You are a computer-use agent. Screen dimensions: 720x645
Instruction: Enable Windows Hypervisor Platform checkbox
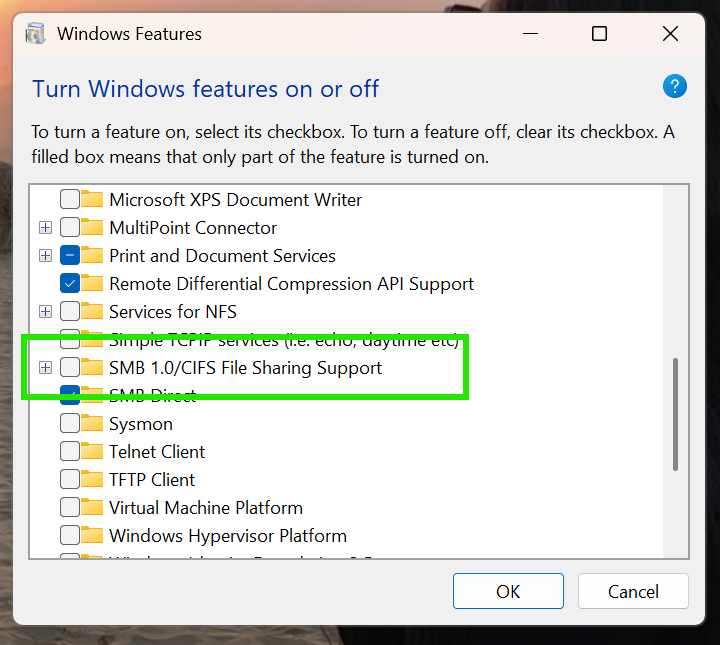[70, 535]
